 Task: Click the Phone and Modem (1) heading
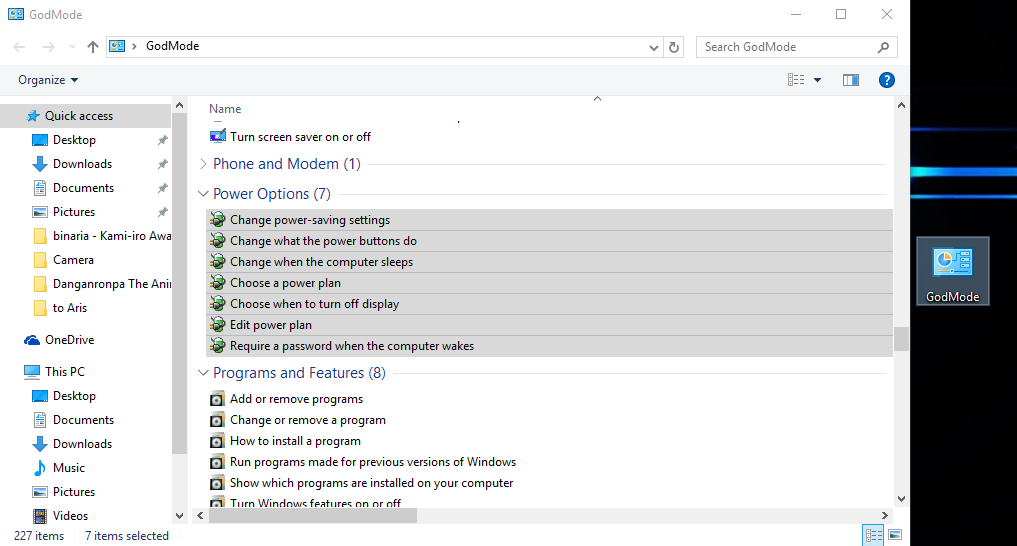coord(287,164)
